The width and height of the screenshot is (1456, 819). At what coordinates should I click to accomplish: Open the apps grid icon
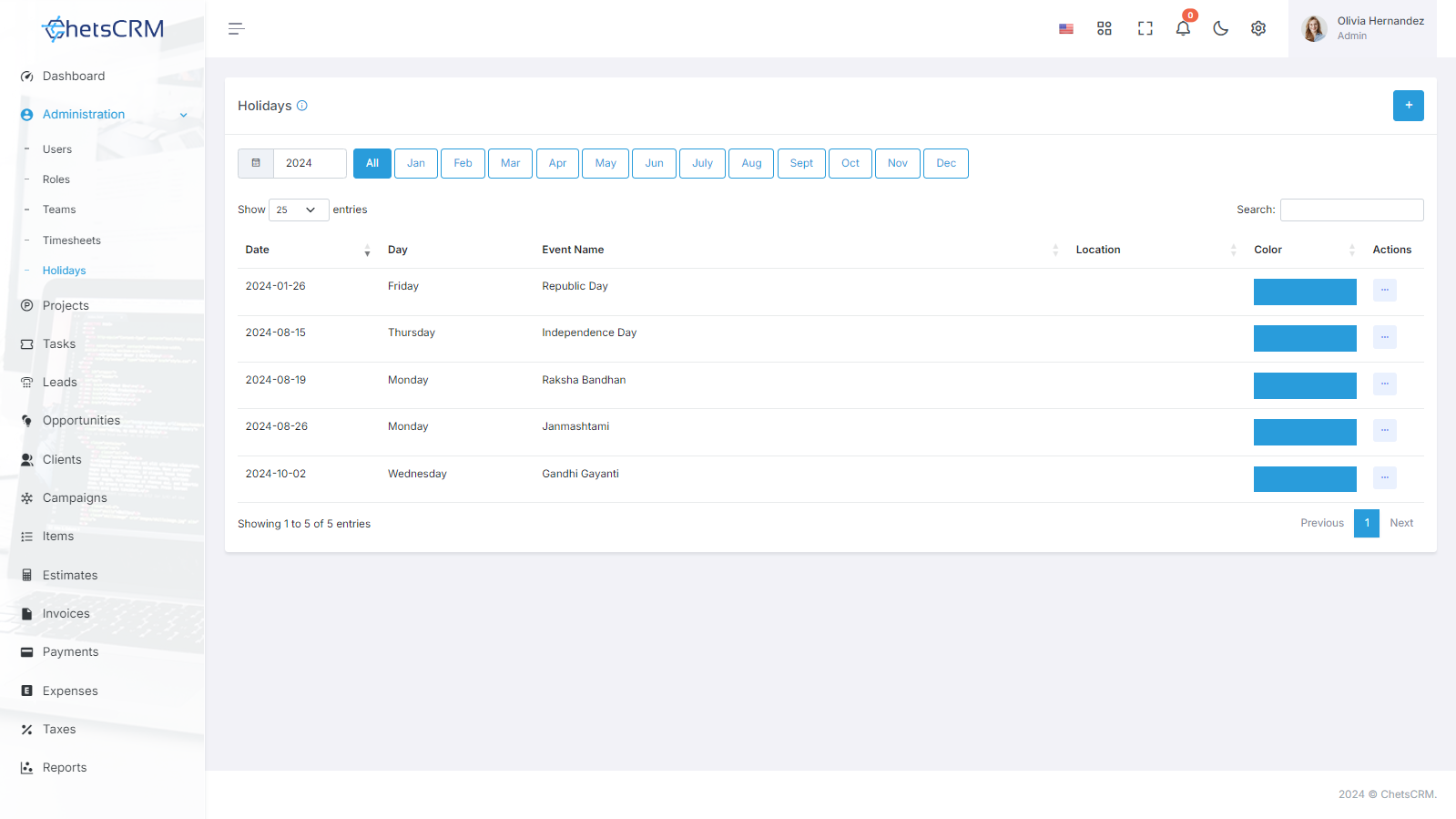[x=1105, y=29]
